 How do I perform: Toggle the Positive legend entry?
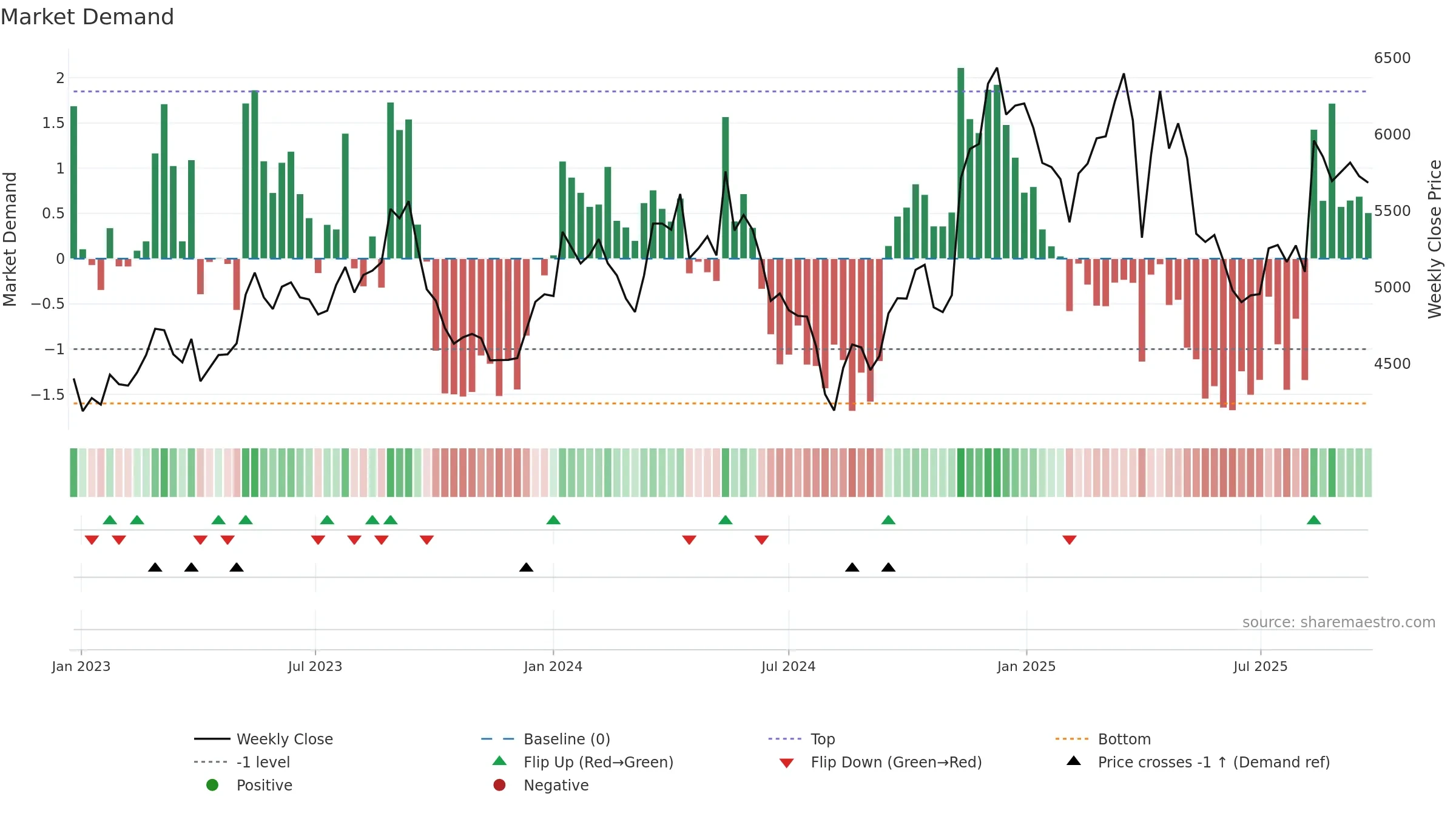click(249, 785)
